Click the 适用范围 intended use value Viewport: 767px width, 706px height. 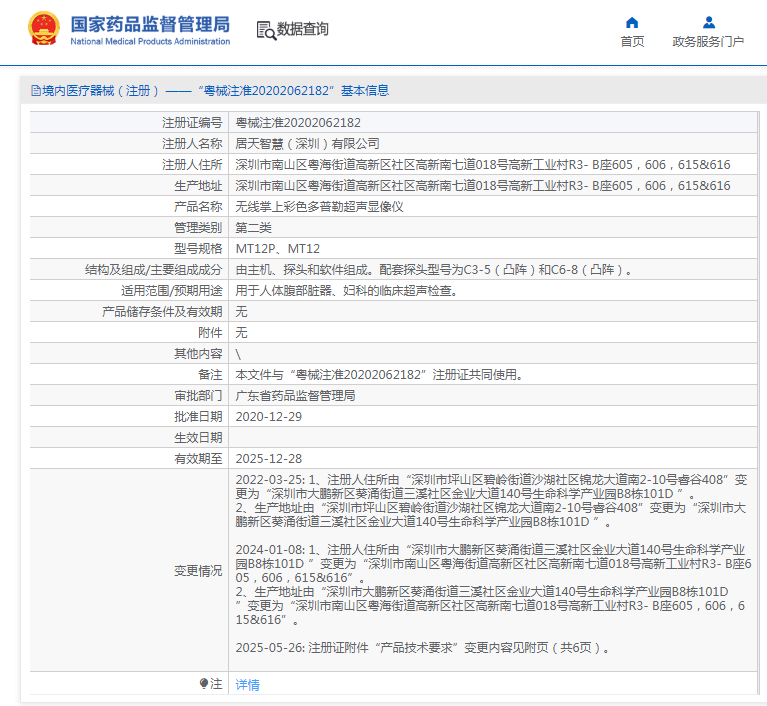coord(347,291)
